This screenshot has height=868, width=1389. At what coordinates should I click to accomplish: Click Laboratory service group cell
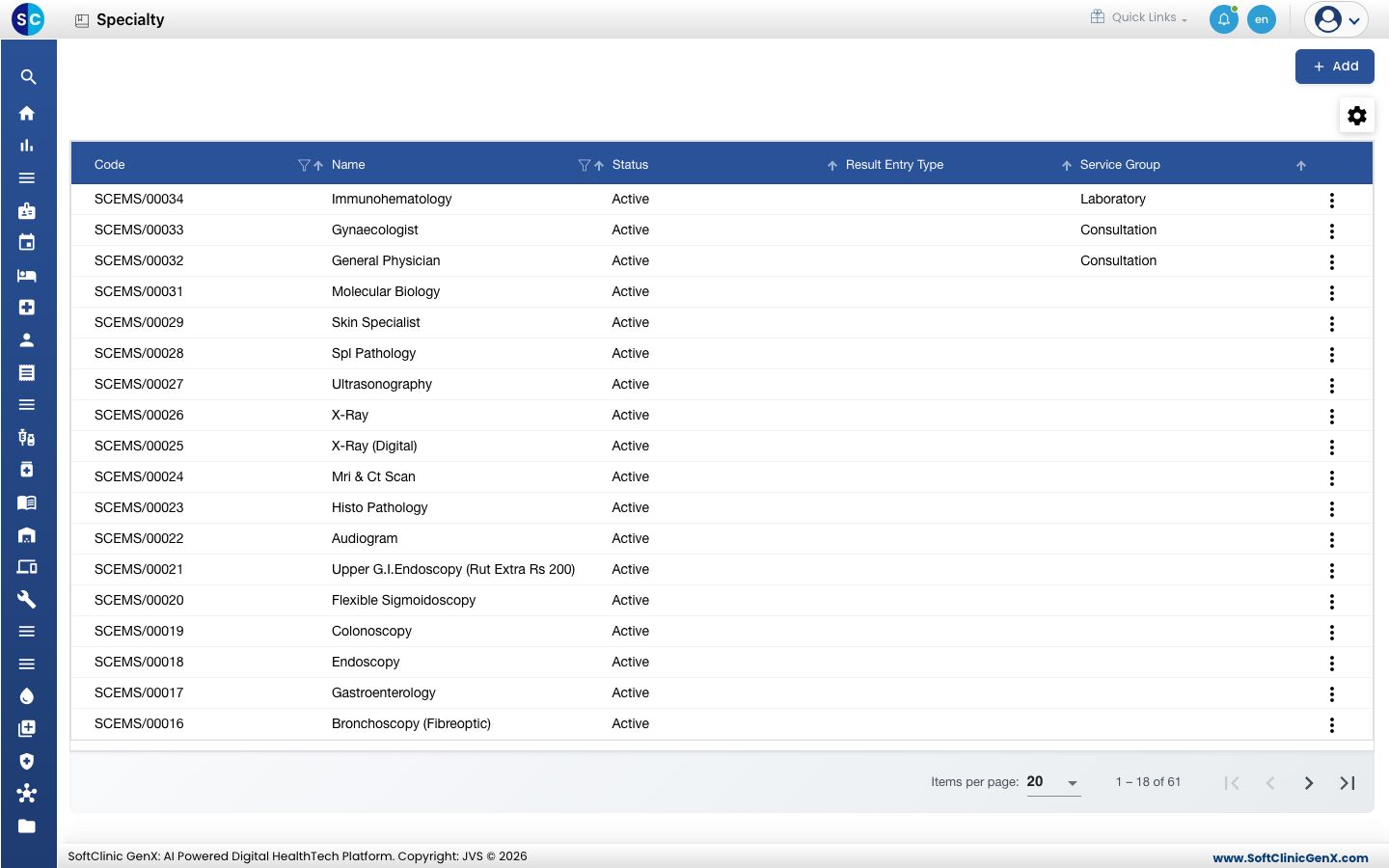(1113, 199)
